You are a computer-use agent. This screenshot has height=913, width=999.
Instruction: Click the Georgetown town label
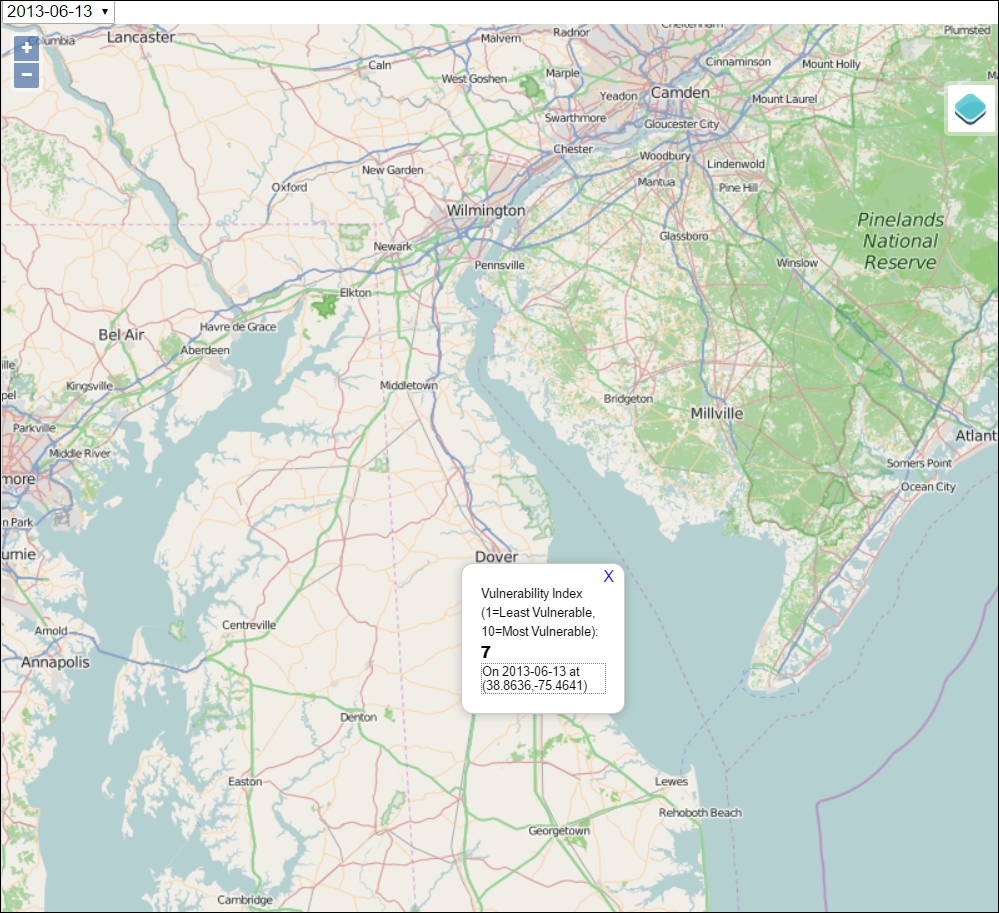[x=559, y=831]
